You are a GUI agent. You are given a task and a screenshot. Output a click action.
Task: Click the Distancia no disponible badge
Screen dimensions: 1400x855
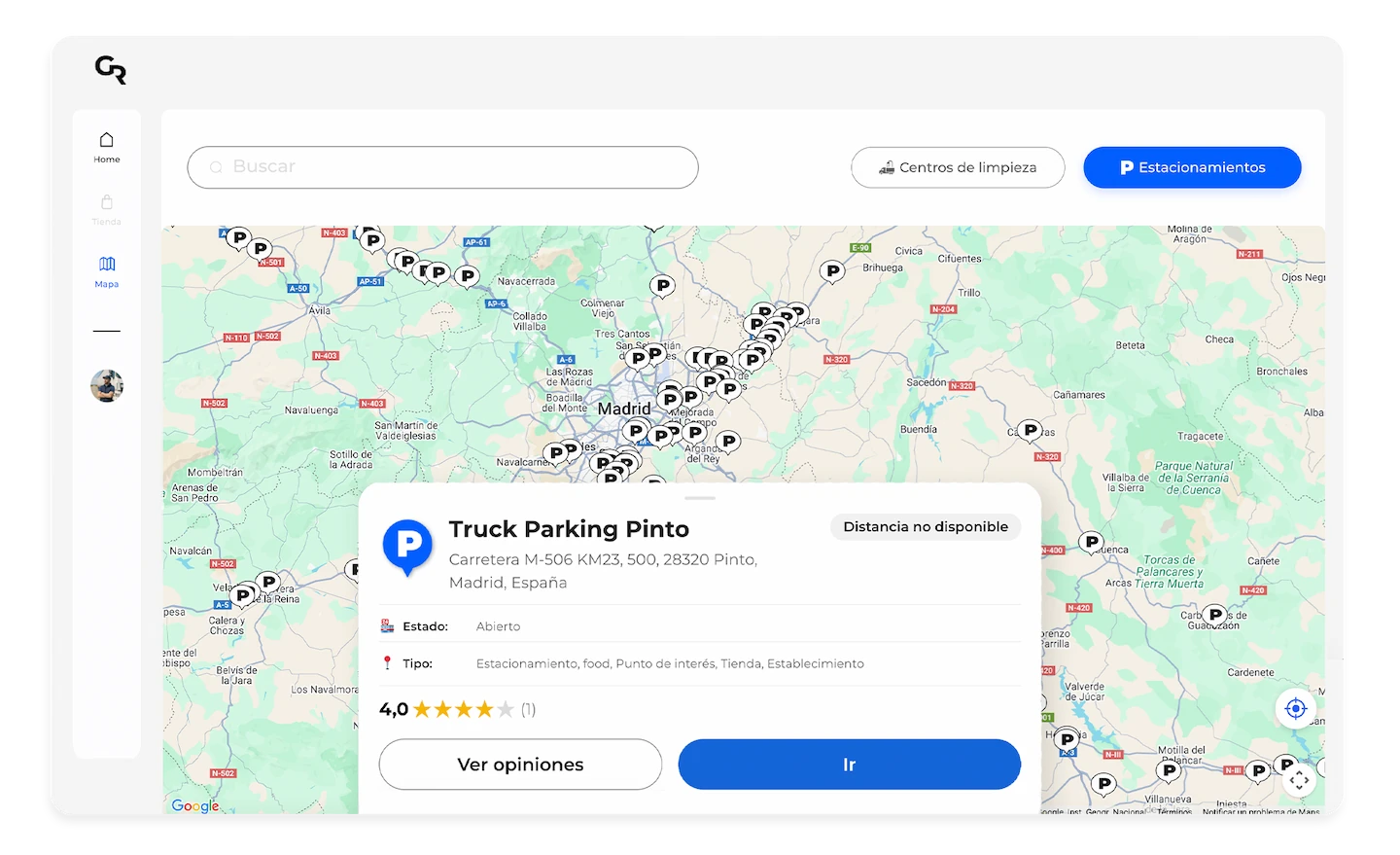(926, 526)
